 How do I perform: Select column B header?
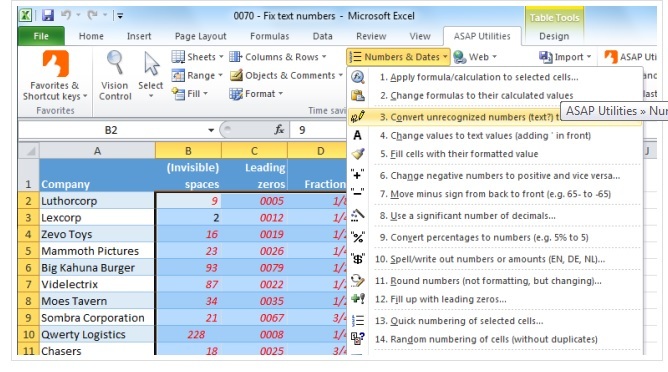click(x=188, y=151)
